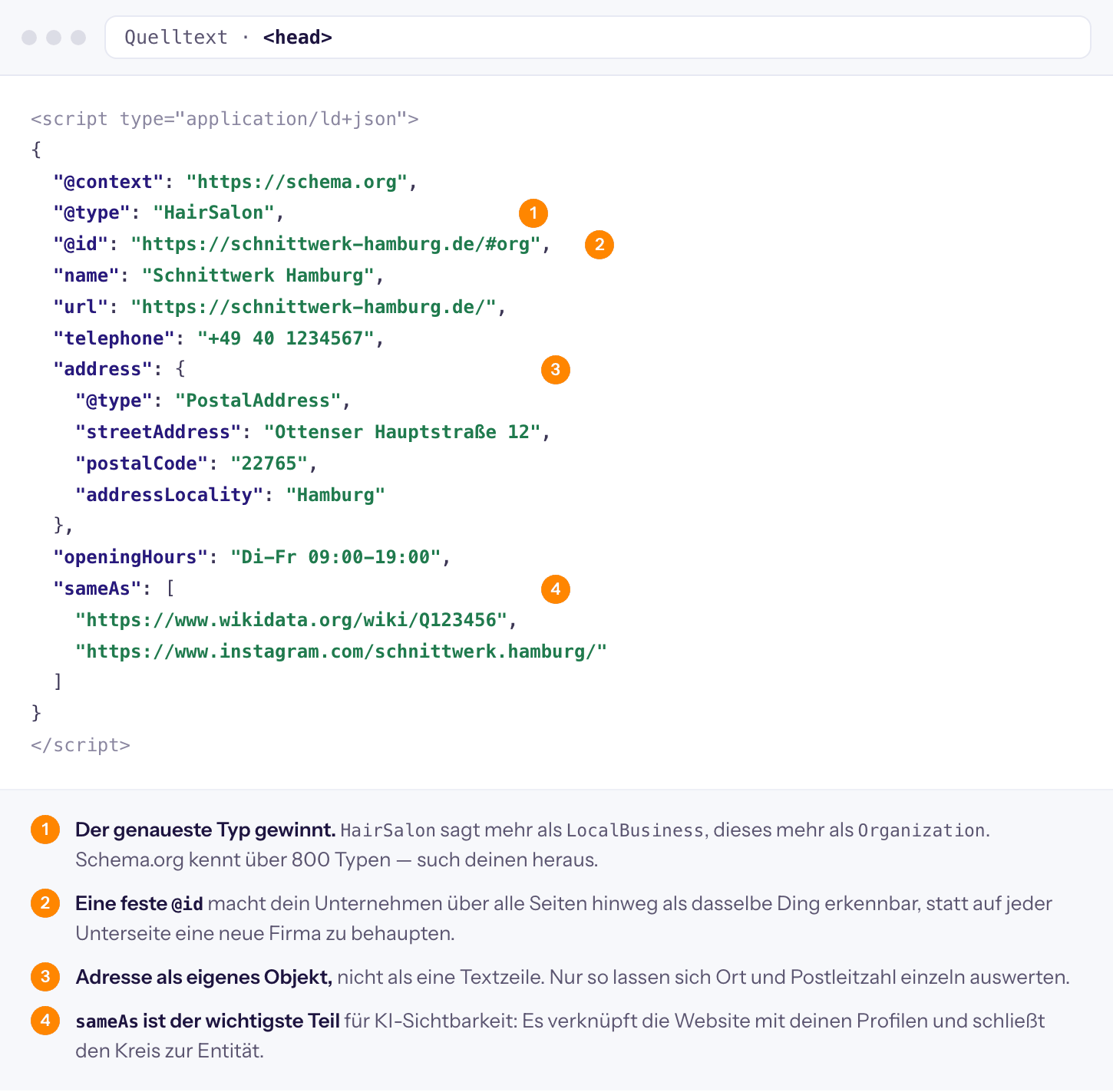Click the bold text "sameAs ist der wichtigste Teil"
Viewport: 1113px width, 1092px height.
click(x=207, y=1021)
